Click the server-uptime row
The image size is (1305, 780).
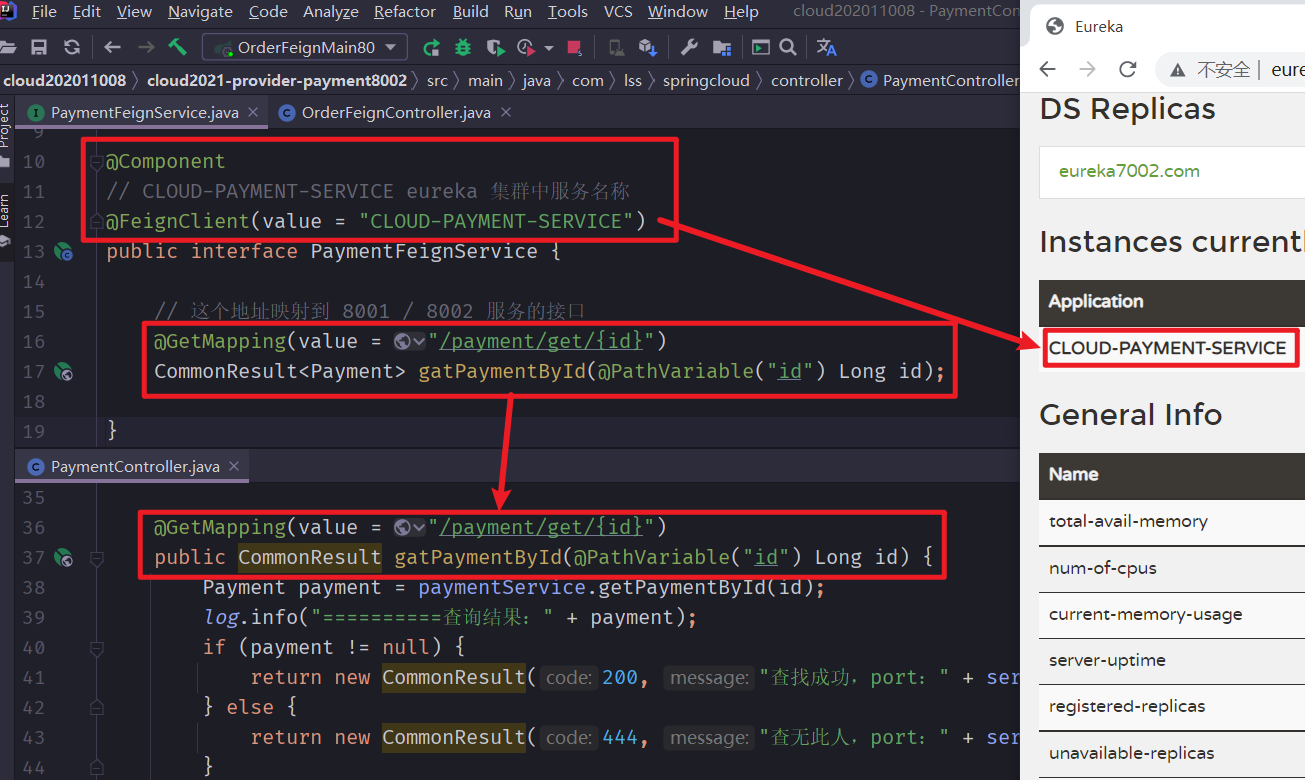(1172, 661)
